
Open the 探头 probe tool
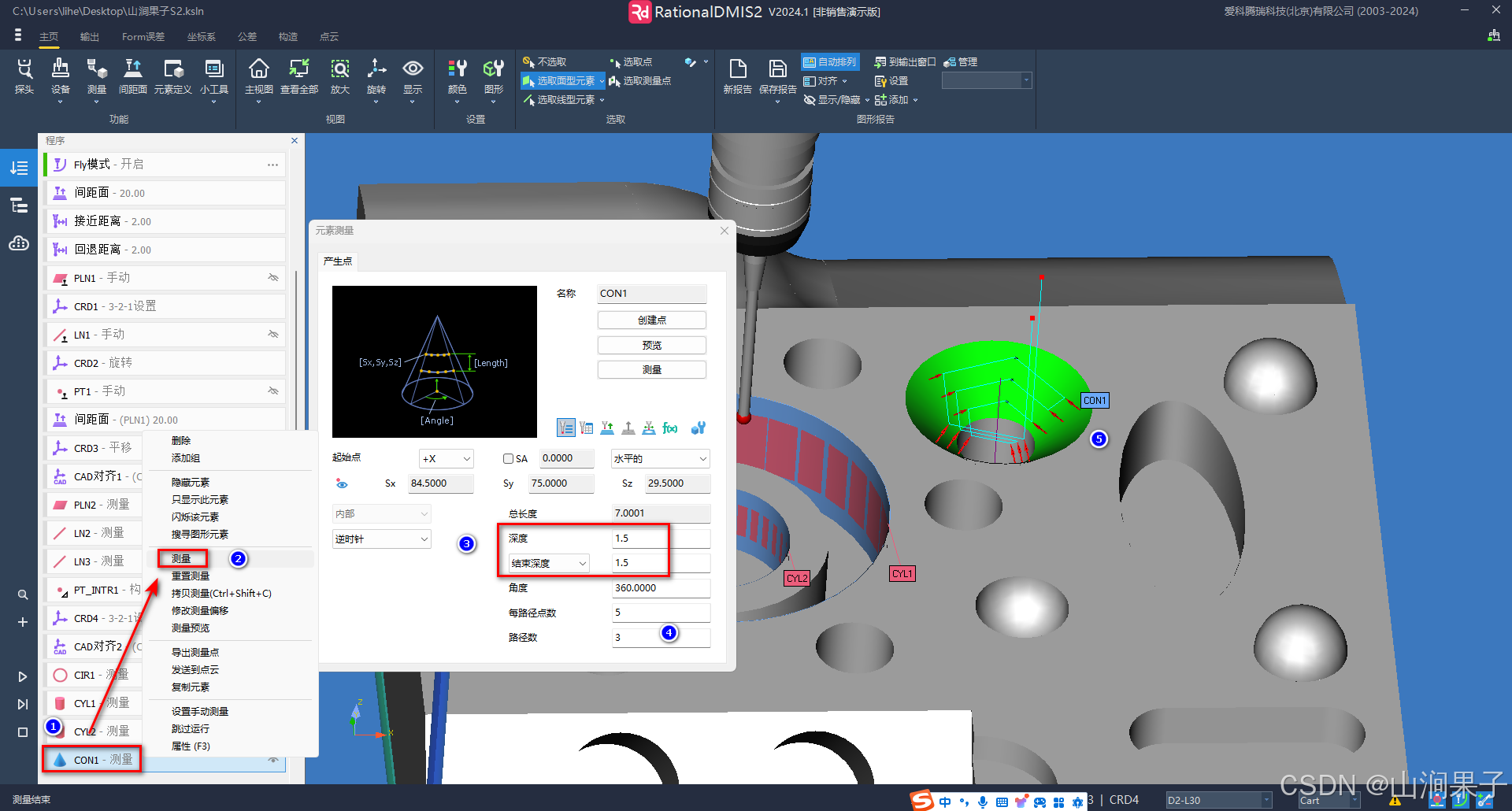pos(24,76)
